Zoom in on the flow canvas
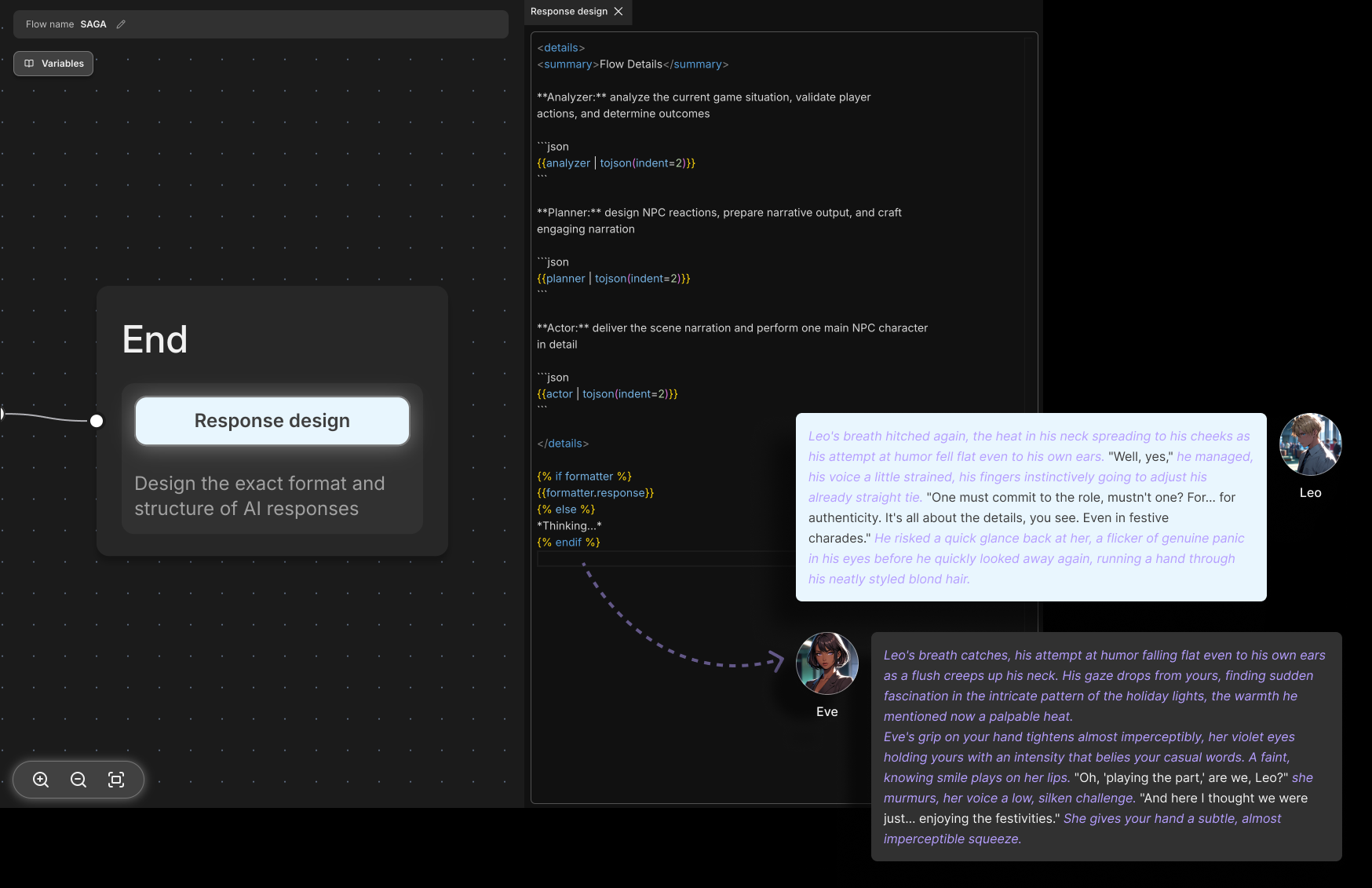1372x888 pixels. click(41, 780)
